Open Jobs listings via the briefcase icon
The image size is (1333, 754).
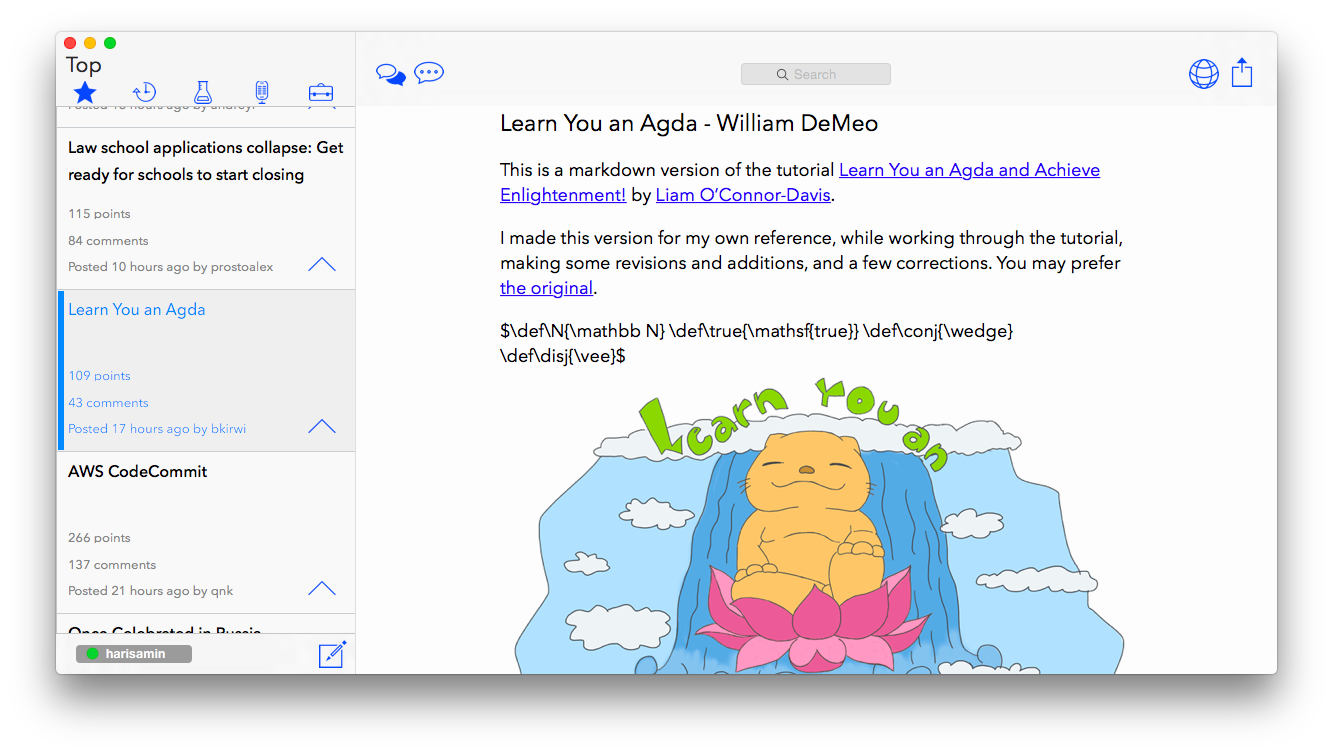click(321, 92)
